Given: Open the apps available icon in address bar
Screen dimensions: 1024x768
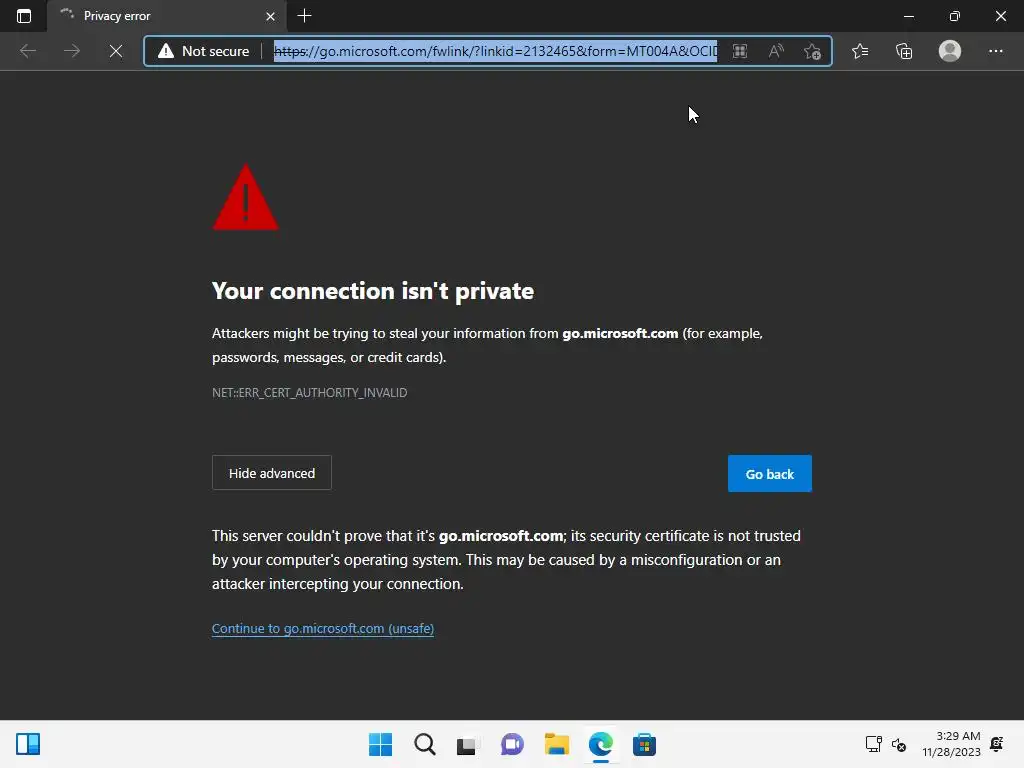Looking at the screenshot, I should [x=739, y=51].
